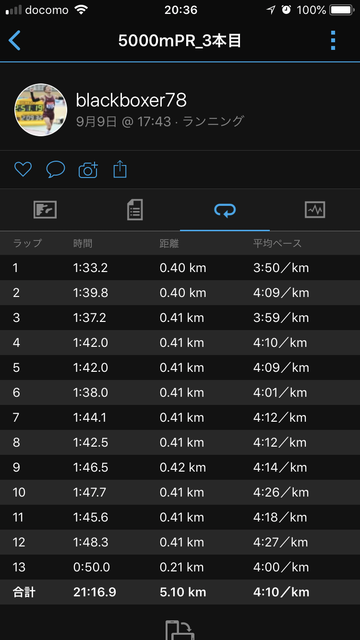This screenshot has width=360, height=640.
Task: Select lap 6 row with 1:38.0
Action: click(x=180, y=393)
